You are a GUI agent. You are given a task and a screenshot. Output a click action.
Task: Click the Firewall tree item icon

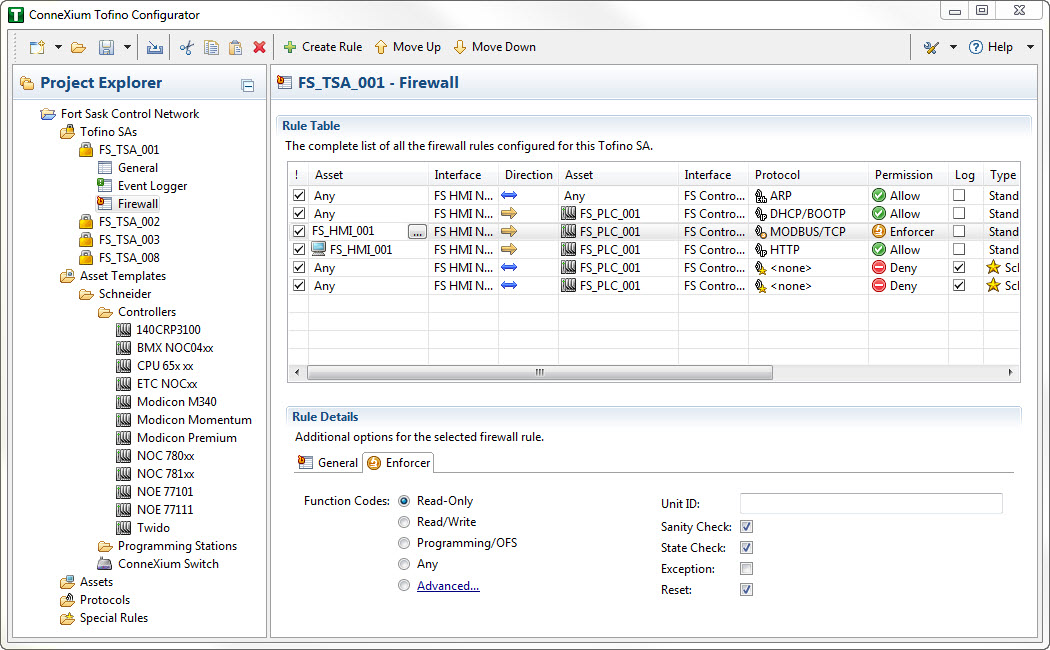(x=104, y=204)
